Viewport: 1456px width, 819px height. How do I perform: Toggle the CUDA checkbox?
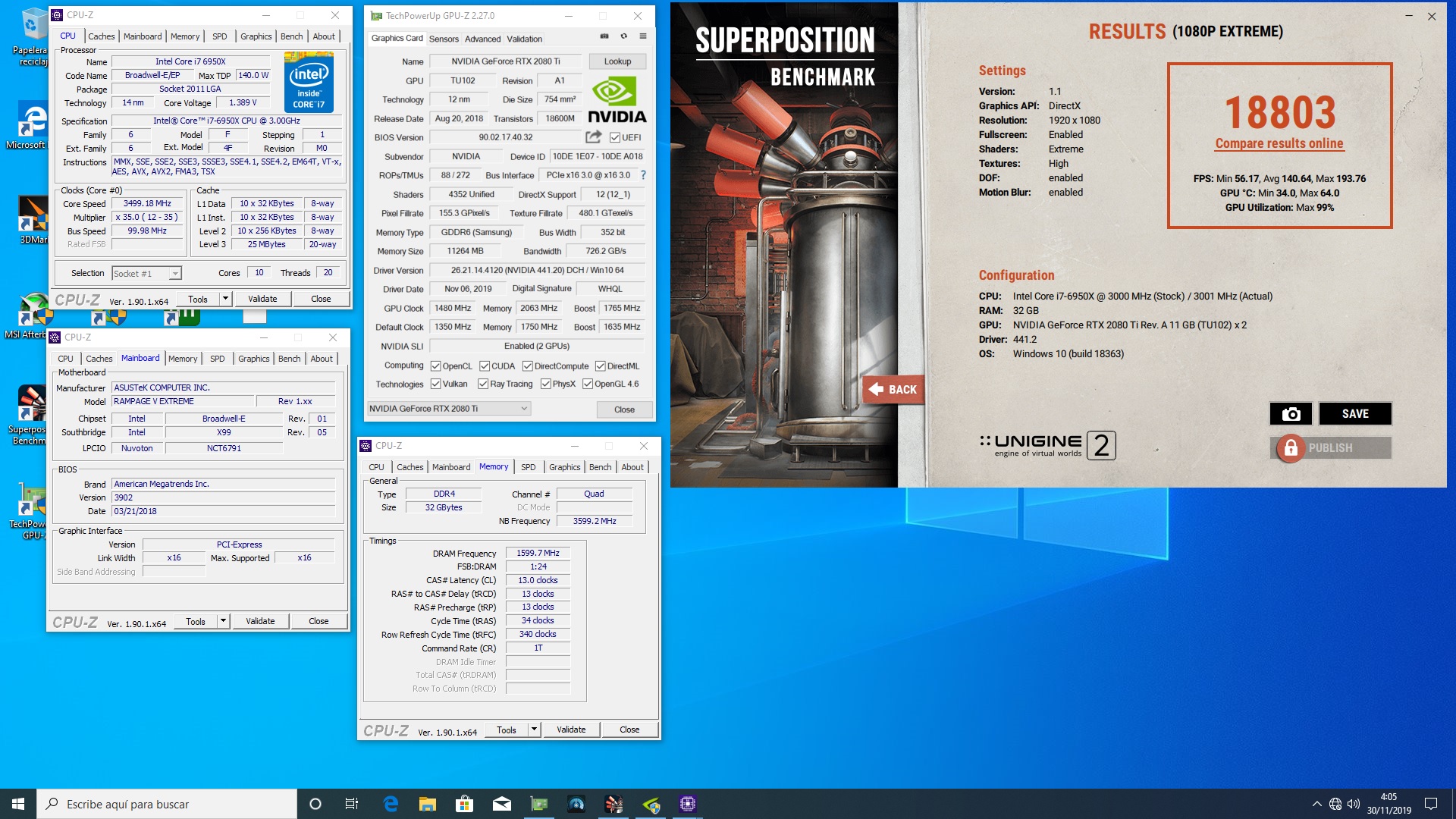[484, 366]
